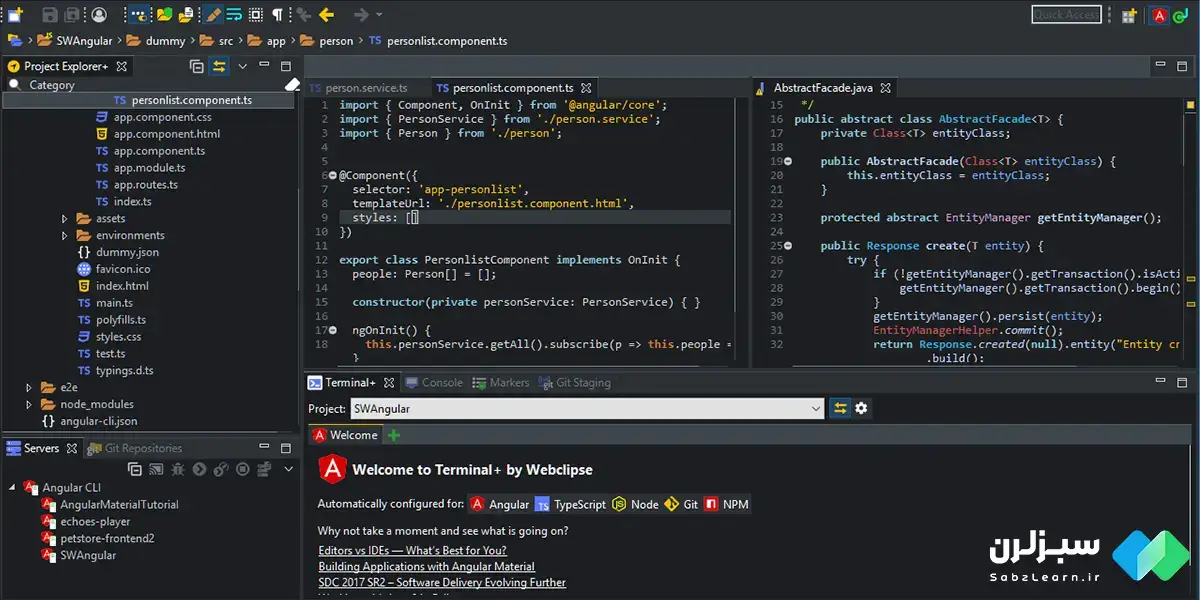The height and width of the screenshot is (600, 1200).
Task: Click the yellow Back navigation arrow
Action: (326, 15)
